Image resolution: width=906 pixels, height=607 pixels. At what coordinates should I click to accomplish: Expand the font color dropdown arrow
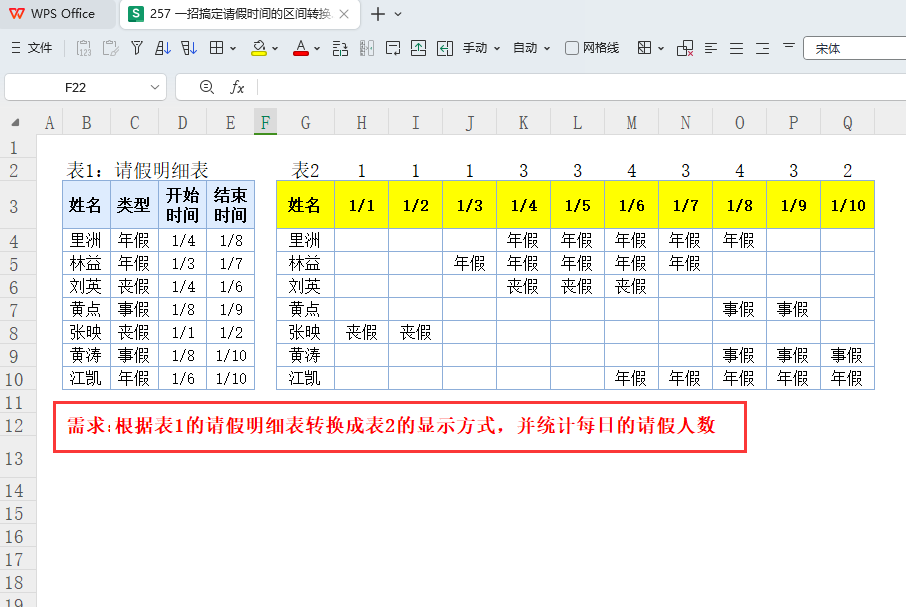pyautogui.click(x=317, y=49)
